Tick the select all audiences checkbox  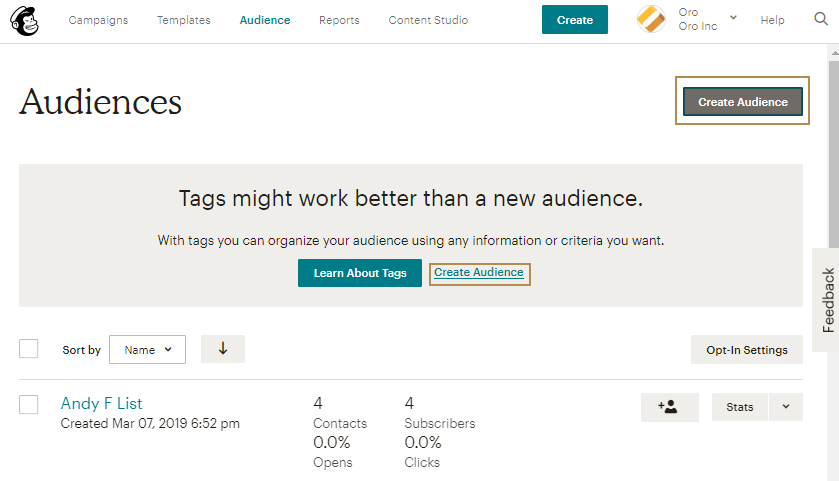click(x=29, y=349)
